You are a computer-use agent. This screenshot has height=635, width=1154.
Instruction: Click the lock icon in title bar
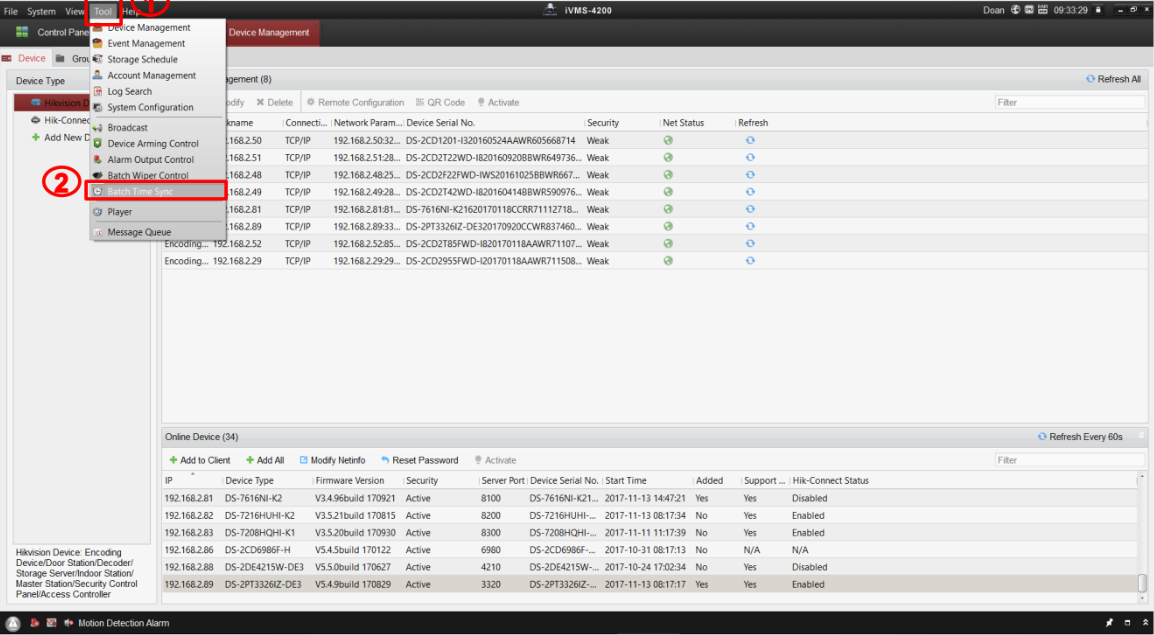(x=1098, y=10)
